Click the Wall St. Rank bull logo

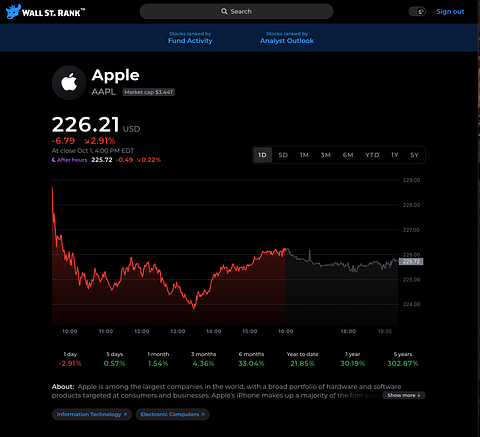pyautogui.click(x=13, y=12)
